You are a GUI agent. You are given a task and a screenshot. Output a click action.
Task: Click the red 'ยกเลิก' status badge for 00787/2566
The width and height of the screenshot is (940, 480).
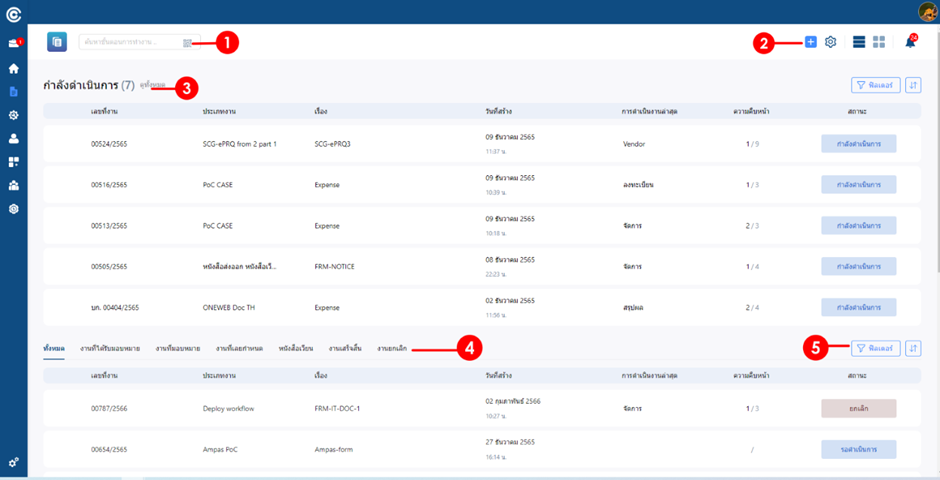tap(858, 408)
